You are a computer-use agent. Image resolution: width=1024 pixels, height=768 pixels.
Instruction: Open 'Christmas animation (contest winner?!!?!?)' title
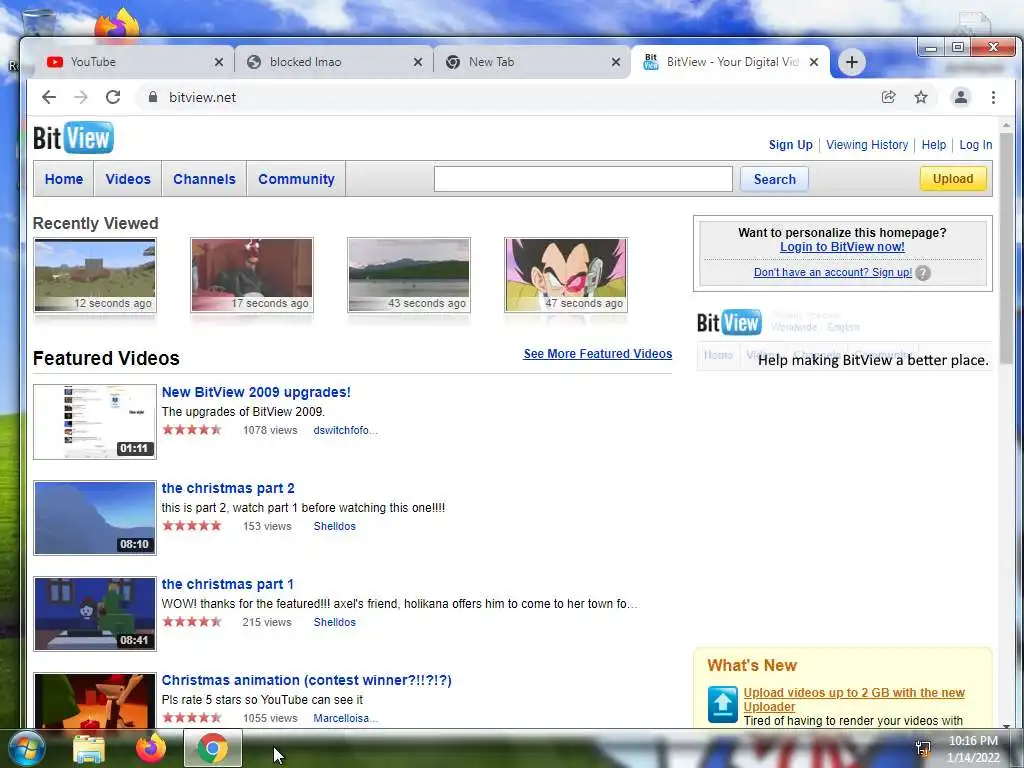tap(306, 680)
